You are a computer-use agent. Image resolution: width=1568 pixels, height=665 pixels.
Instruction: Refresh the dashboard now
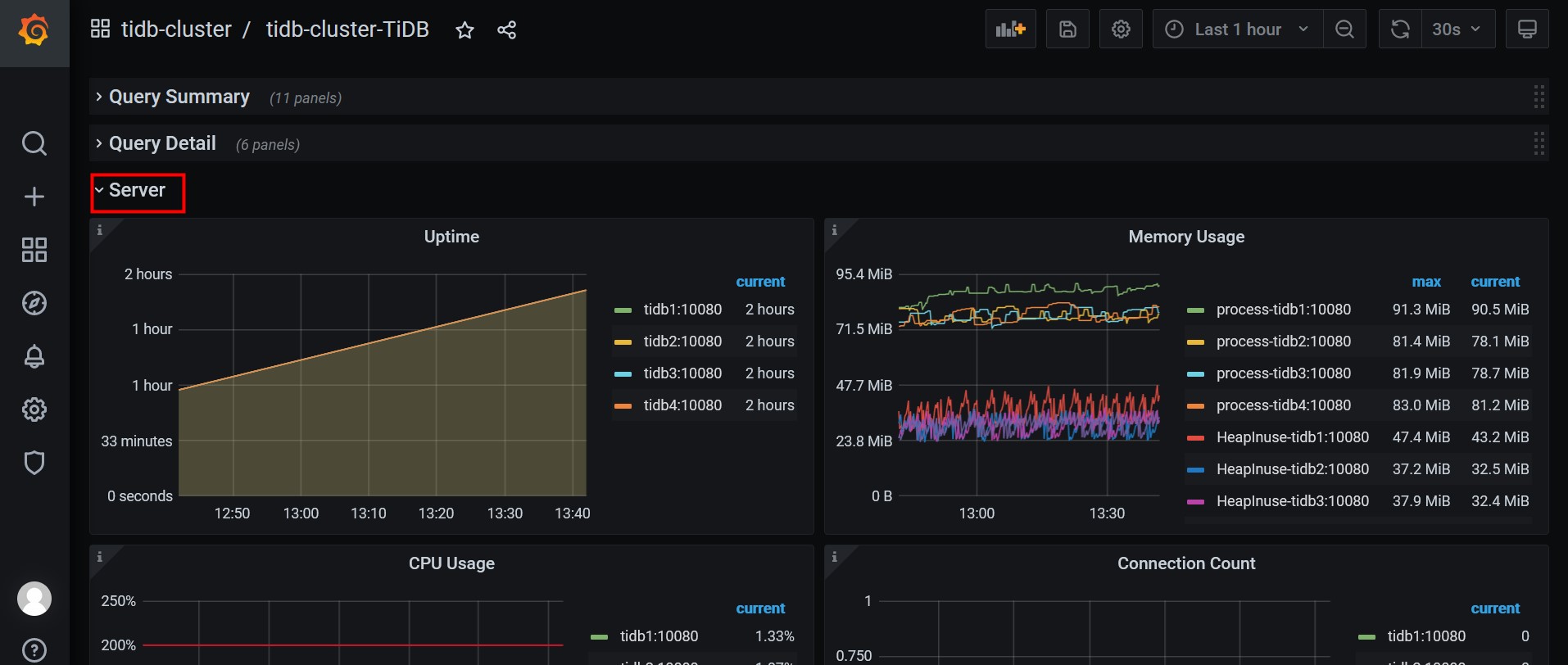(1401, 29)
